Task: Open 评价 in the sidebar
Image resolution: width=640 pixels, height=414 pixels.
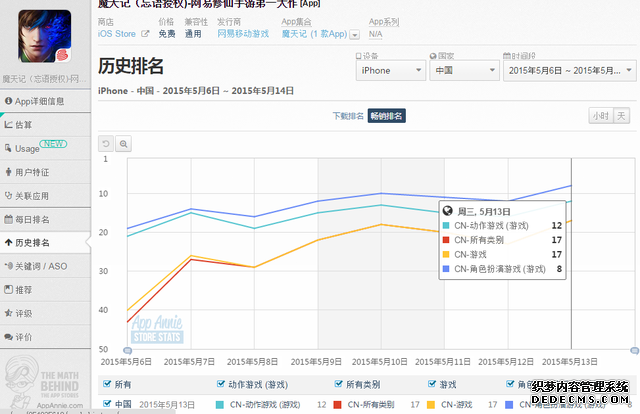Action: (x=45, y=337)
